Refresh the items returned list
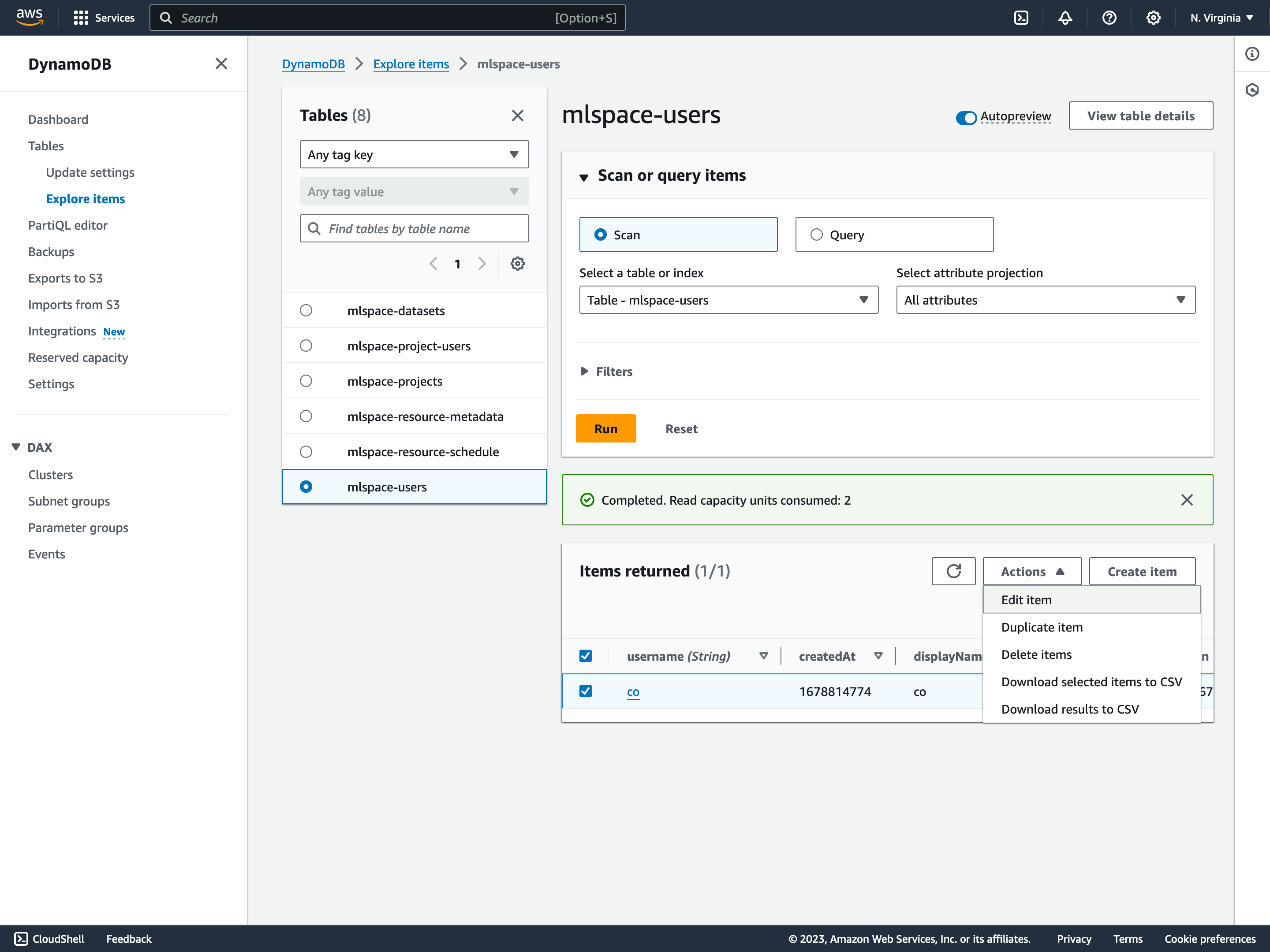Viewport: 1270px width, 952px height. click(953, 571)
